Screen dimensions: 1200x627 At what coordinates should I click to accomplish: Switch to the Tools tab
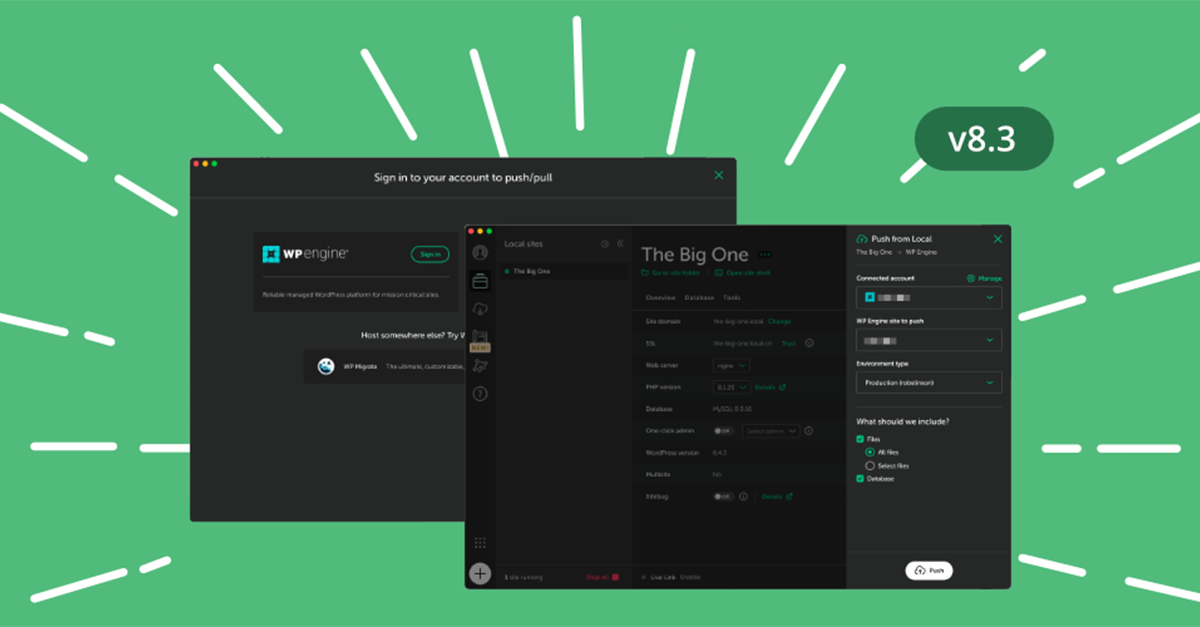click(x=732, y=298)
